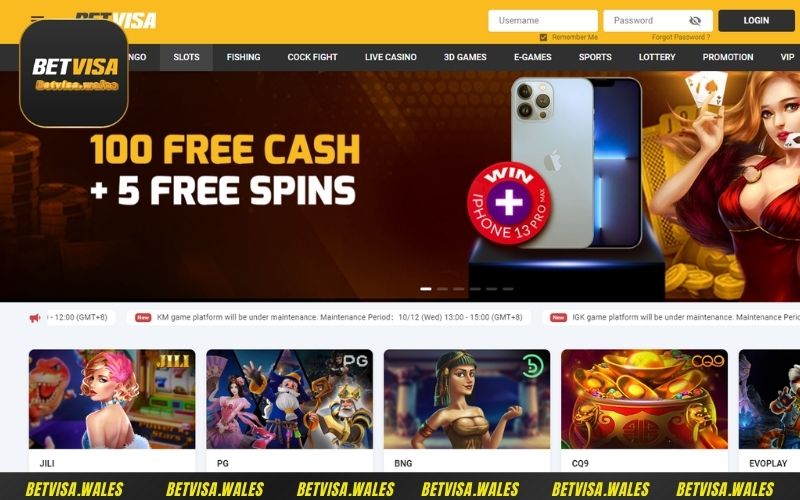Open the hamburger menu icon

37,19
